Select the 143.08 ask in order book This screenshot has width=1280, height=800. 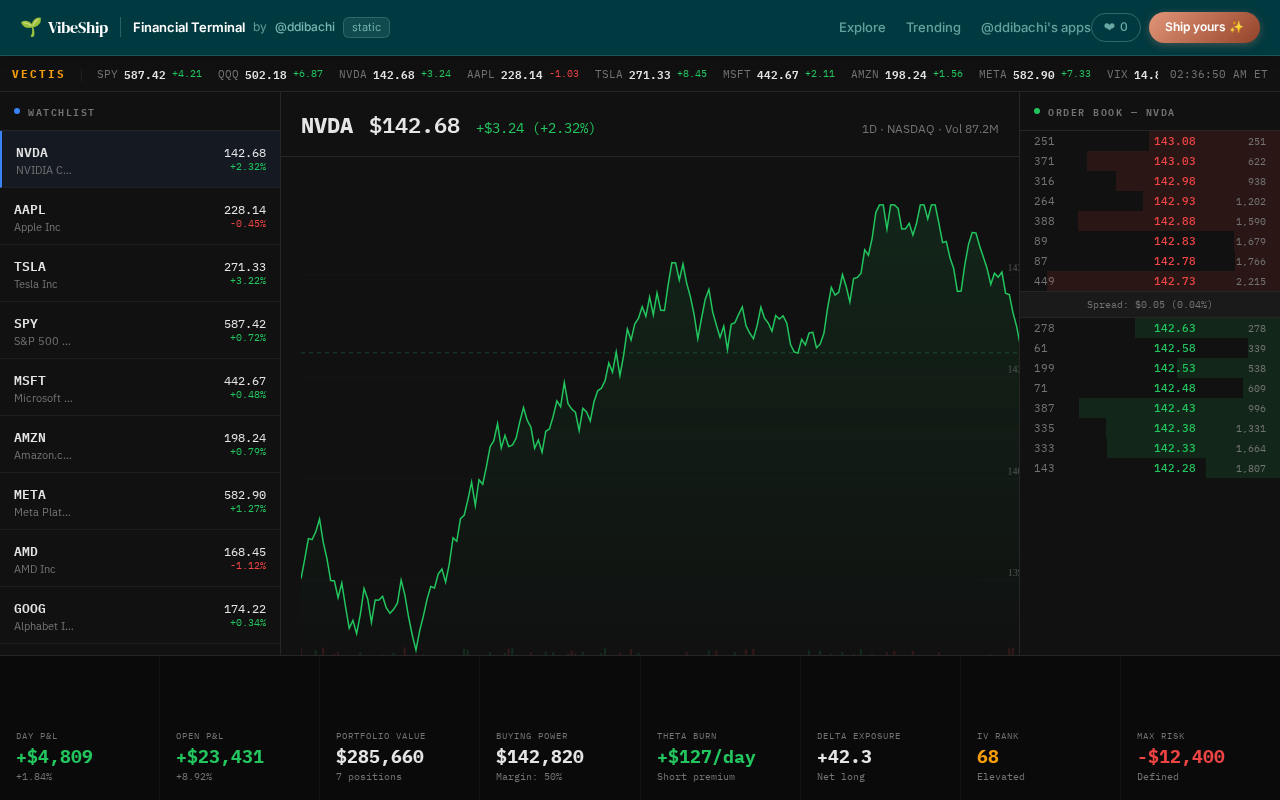tap(1150, 141)
